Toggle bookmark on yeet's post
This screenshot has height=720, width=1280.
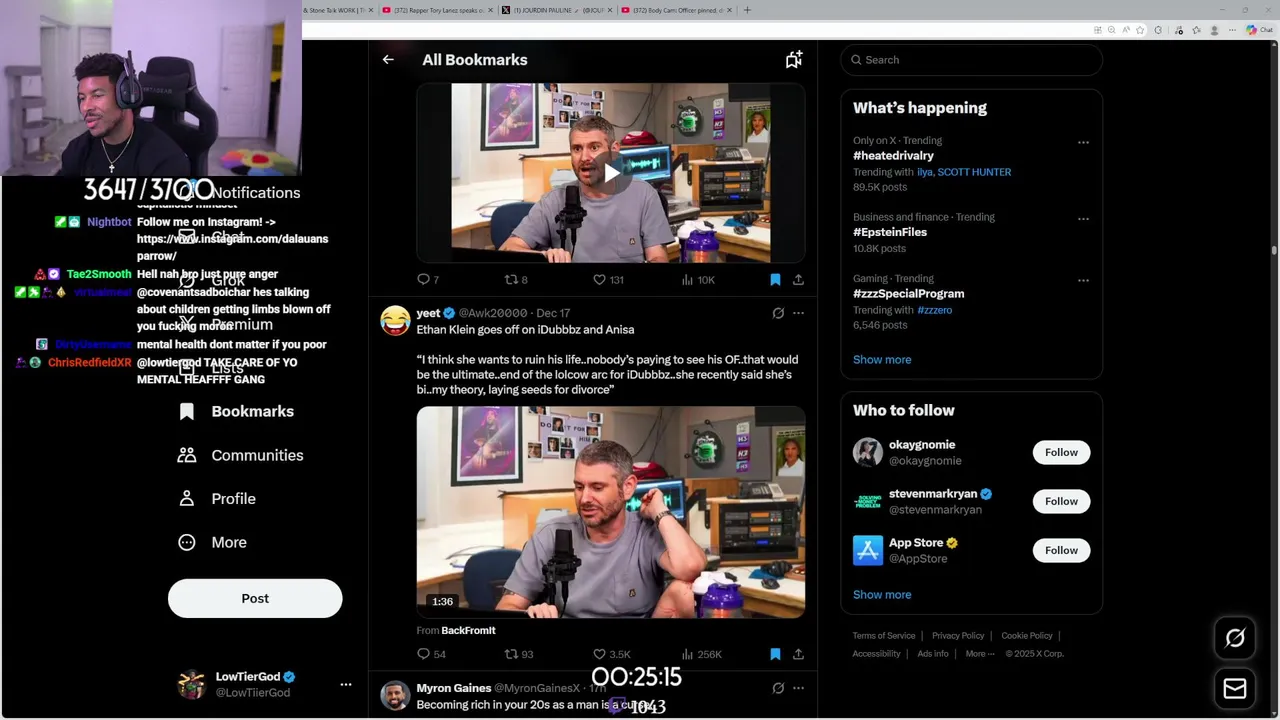[775, 654]
